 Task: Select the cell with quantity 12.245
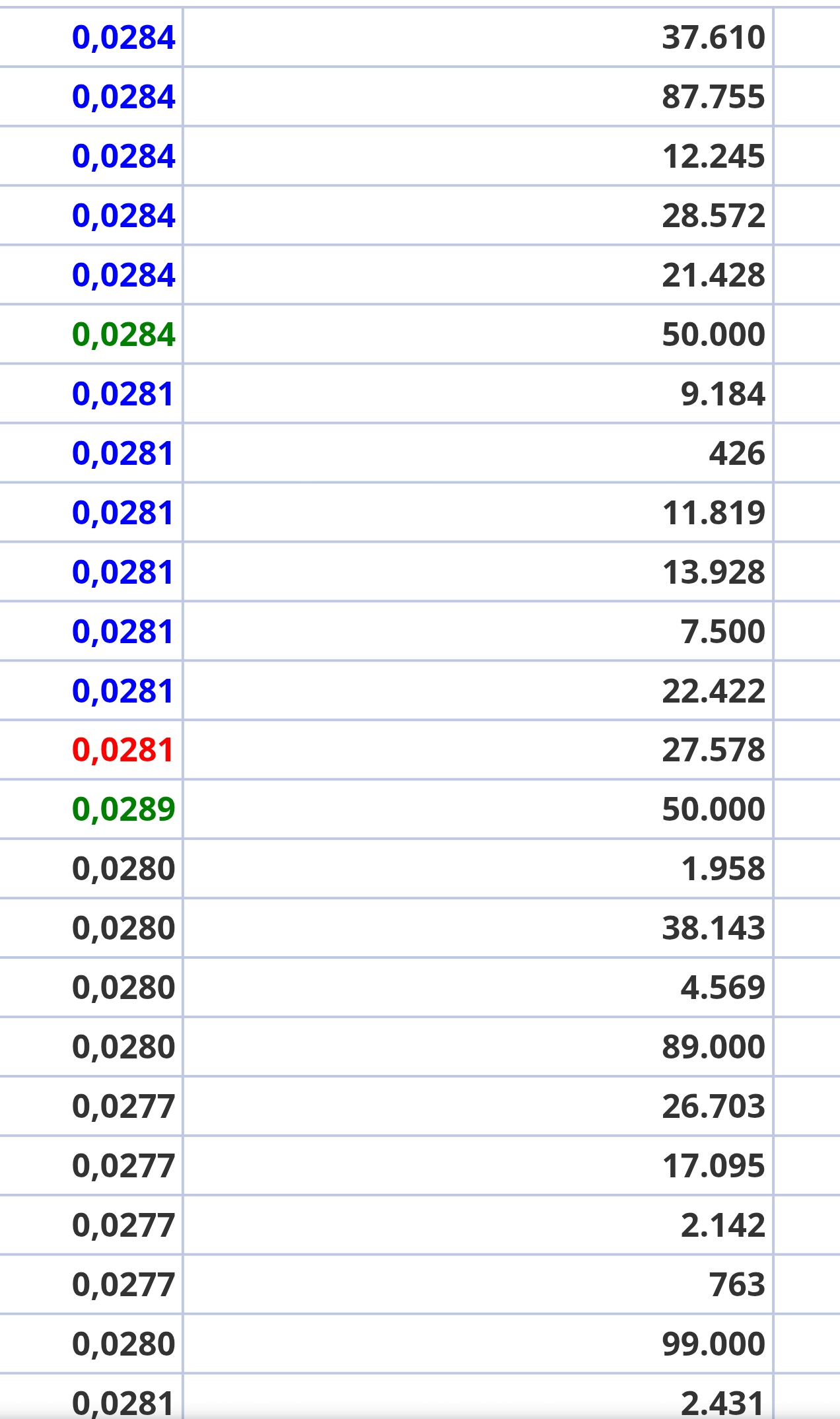477,156
